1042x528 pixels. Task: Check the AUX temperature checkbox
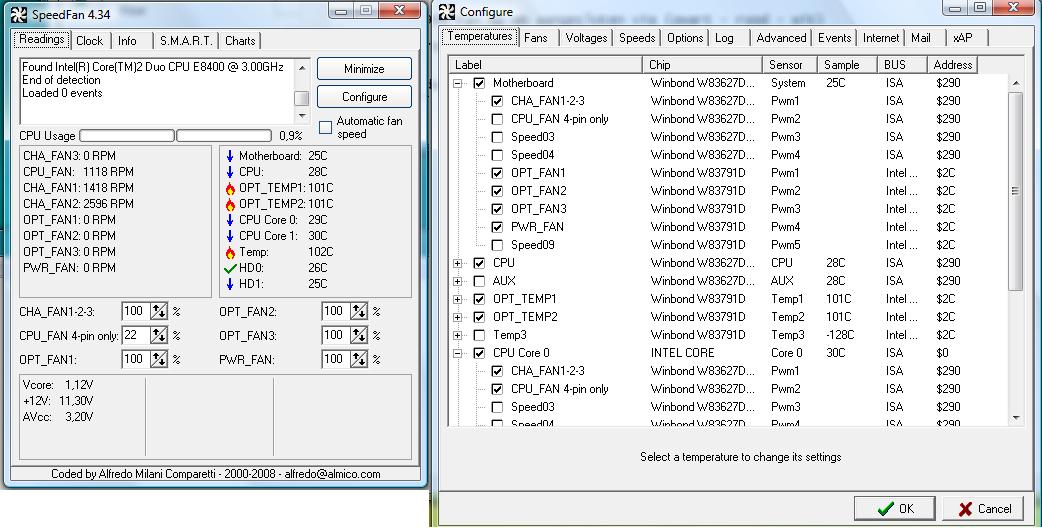479,281
